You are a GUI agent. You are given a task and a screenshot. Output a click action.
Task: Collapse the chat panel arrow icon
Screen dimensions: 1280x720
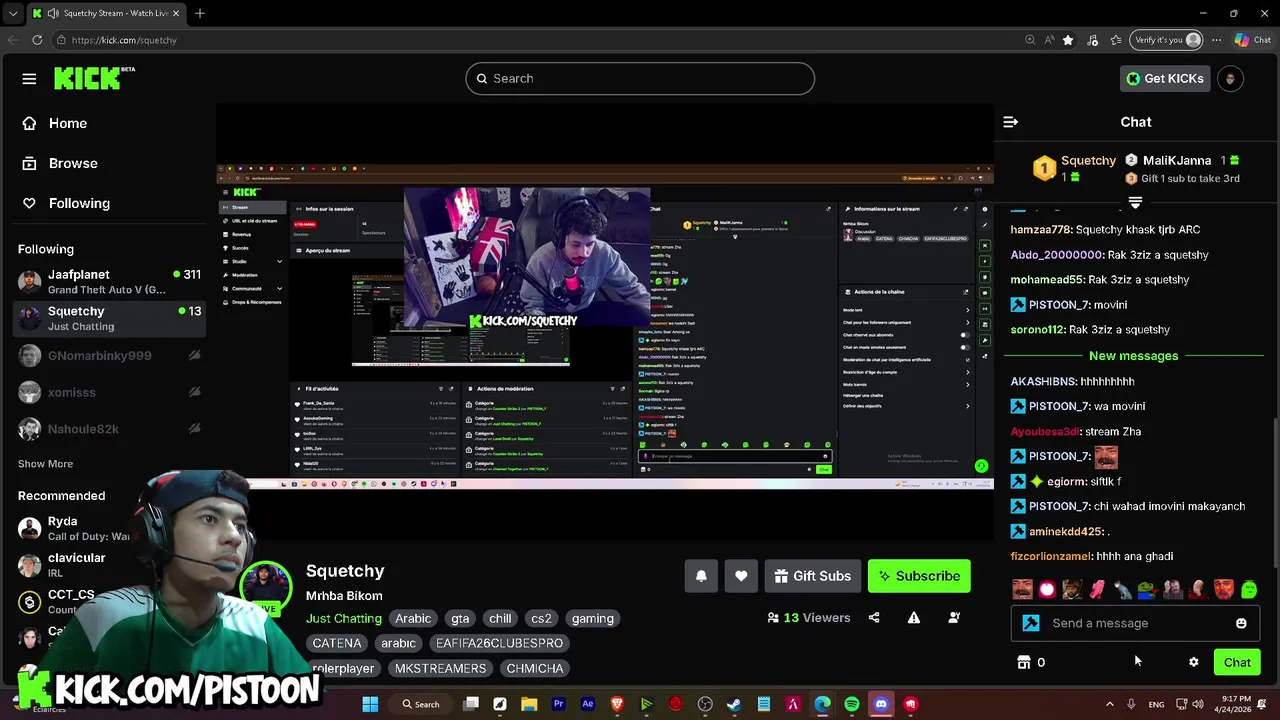click(1010, 122)
